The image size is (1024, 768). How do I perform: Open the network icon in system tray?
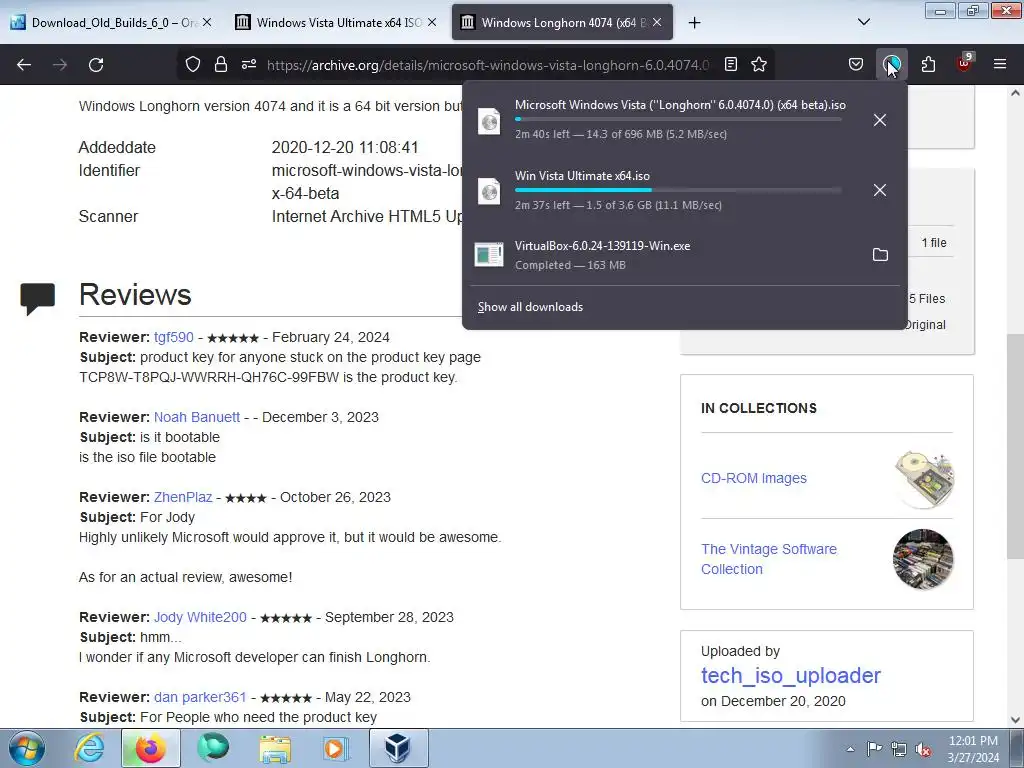[x=899, y=749]
